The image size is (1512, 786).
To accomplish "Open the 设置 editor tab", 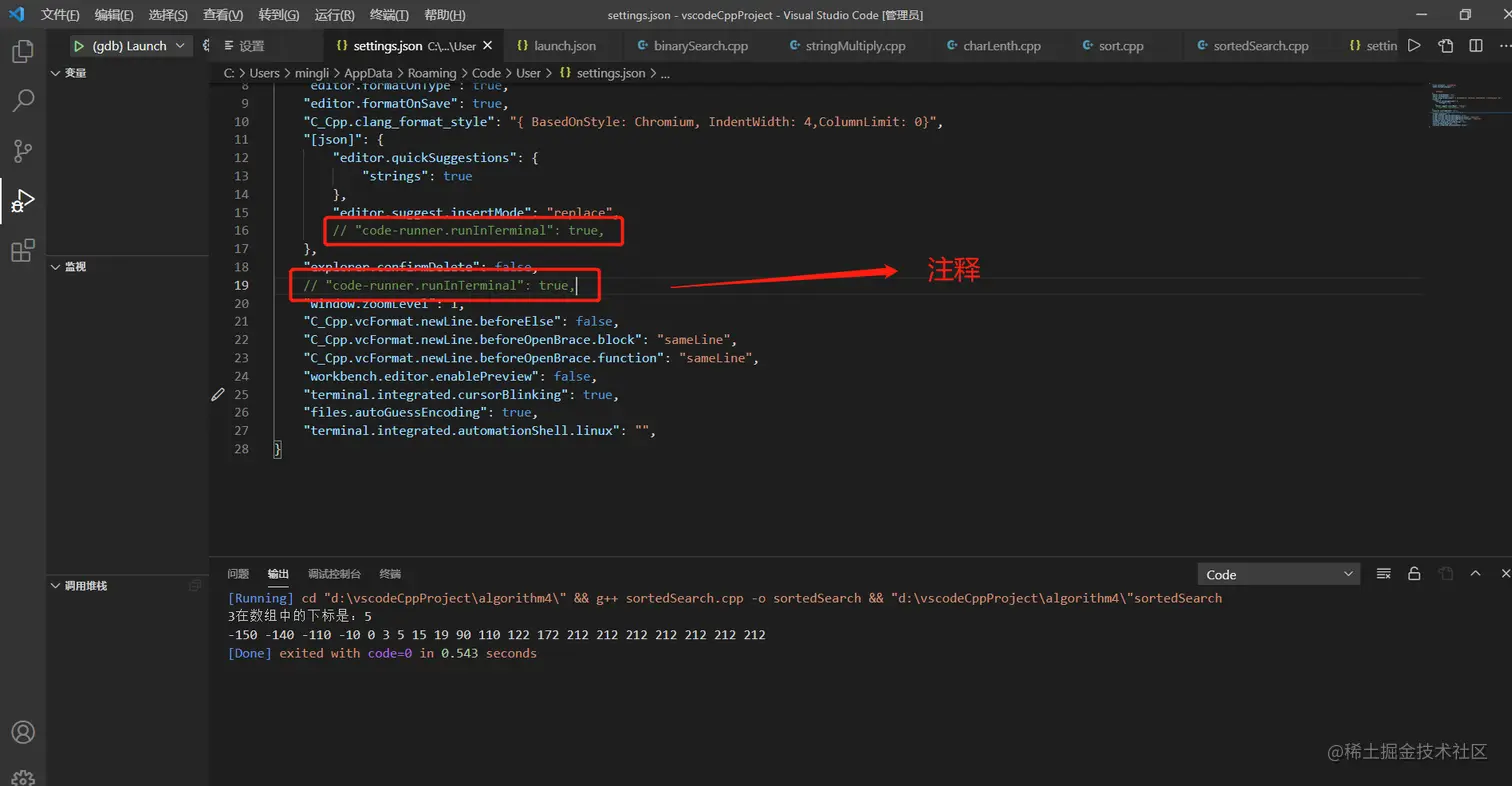I will click(x=250, y=46).
